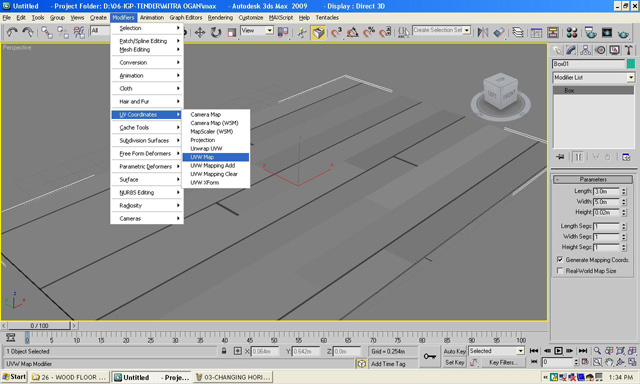640x384 pixels.
Task: Toggle the Selection Lock padlock
Action: pyautogui.click(x=224, y=351)
